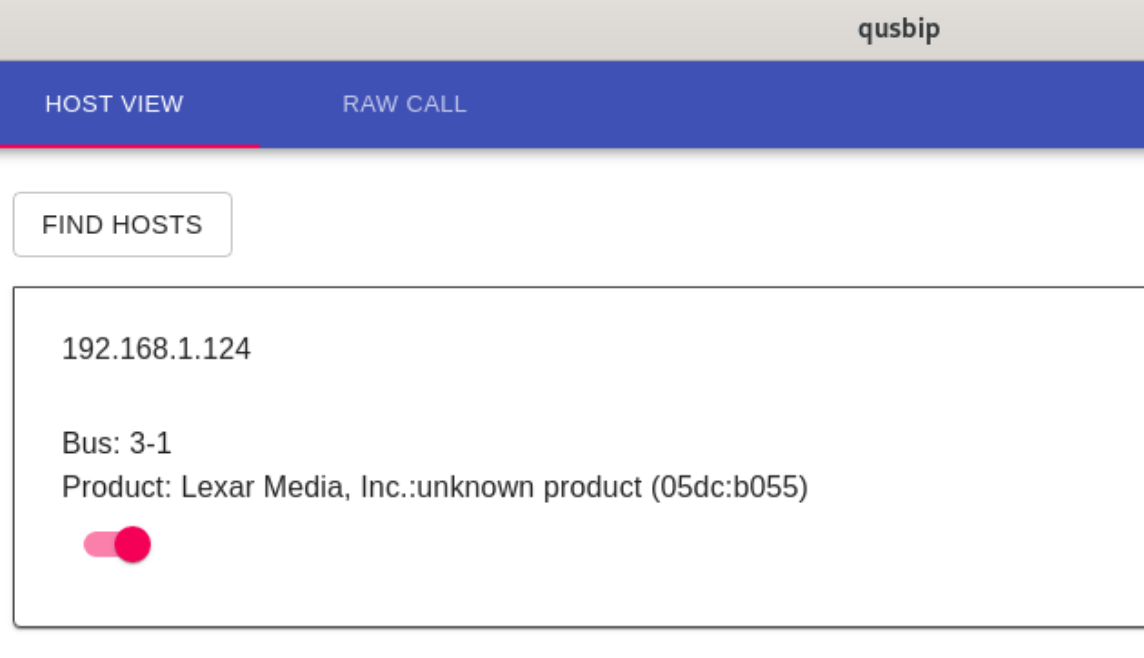Screen dimensions: 1144x658
Task: Click the 'Bus:' label text
Action: [91, 443]
